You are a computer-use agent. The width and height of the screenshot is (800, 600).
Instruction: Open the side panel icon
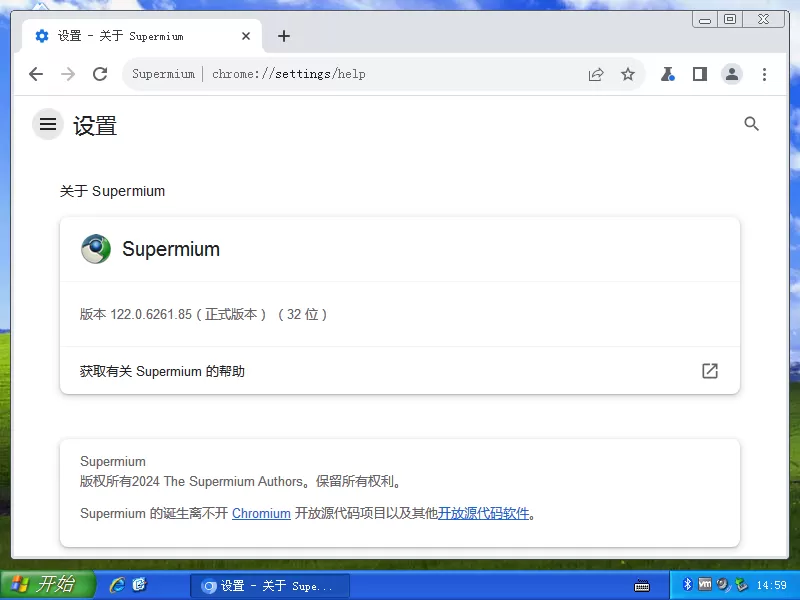tap(699, 74)
